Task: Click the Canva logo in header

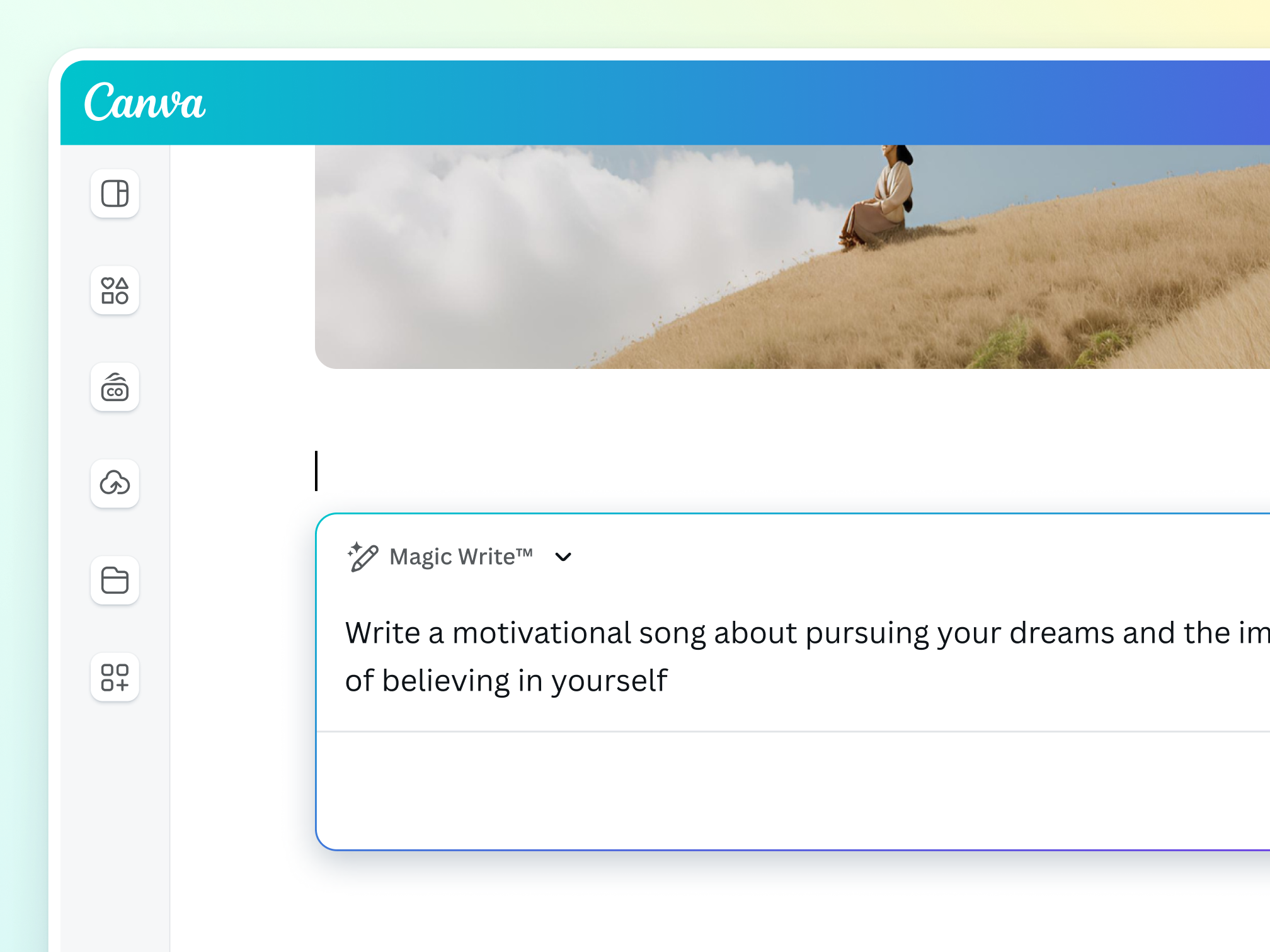Action: tap(145, 102)
